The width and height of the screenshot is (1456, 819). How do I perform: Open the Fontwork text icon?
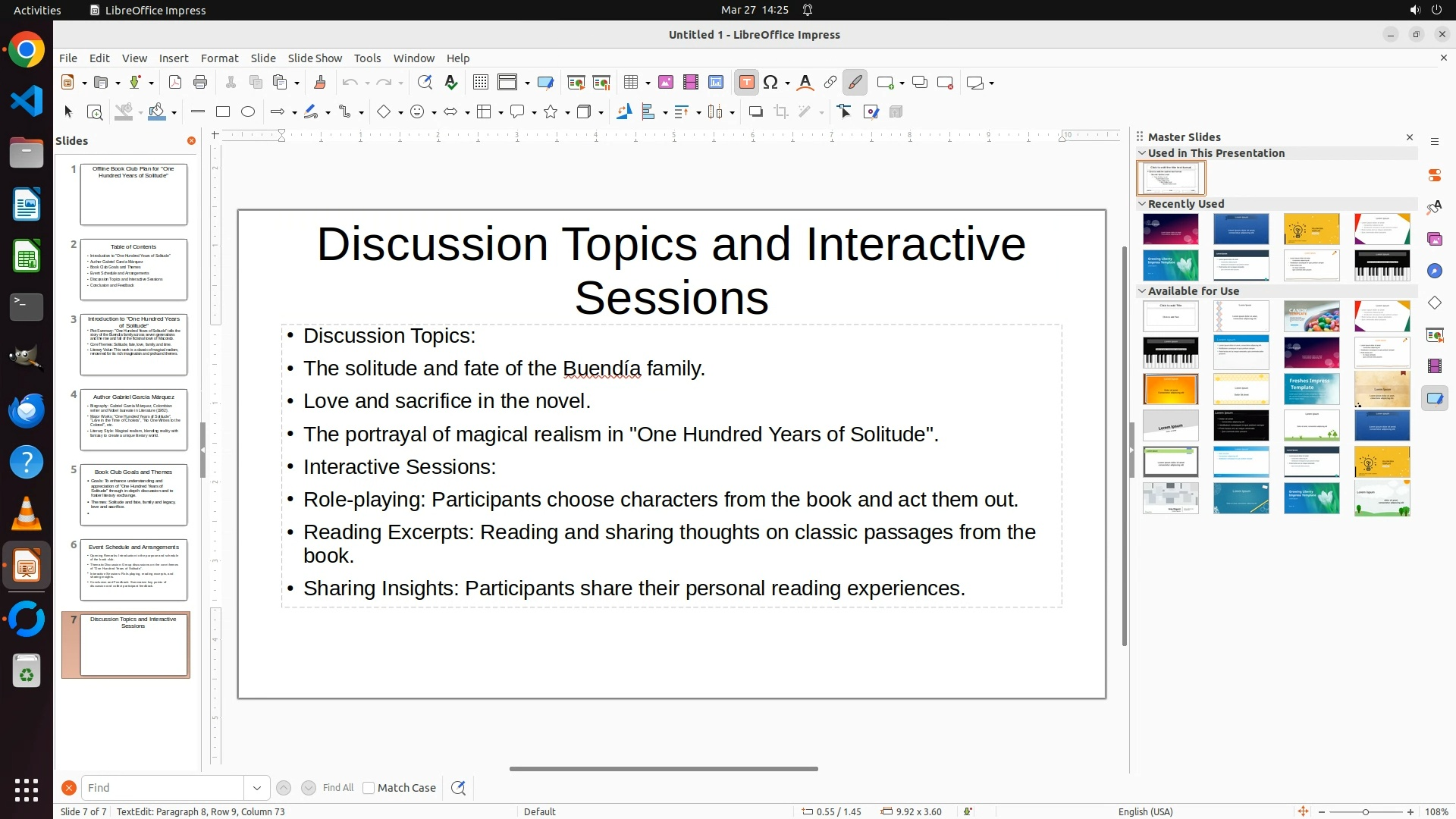pyautogui.click(x=805, y=83)
